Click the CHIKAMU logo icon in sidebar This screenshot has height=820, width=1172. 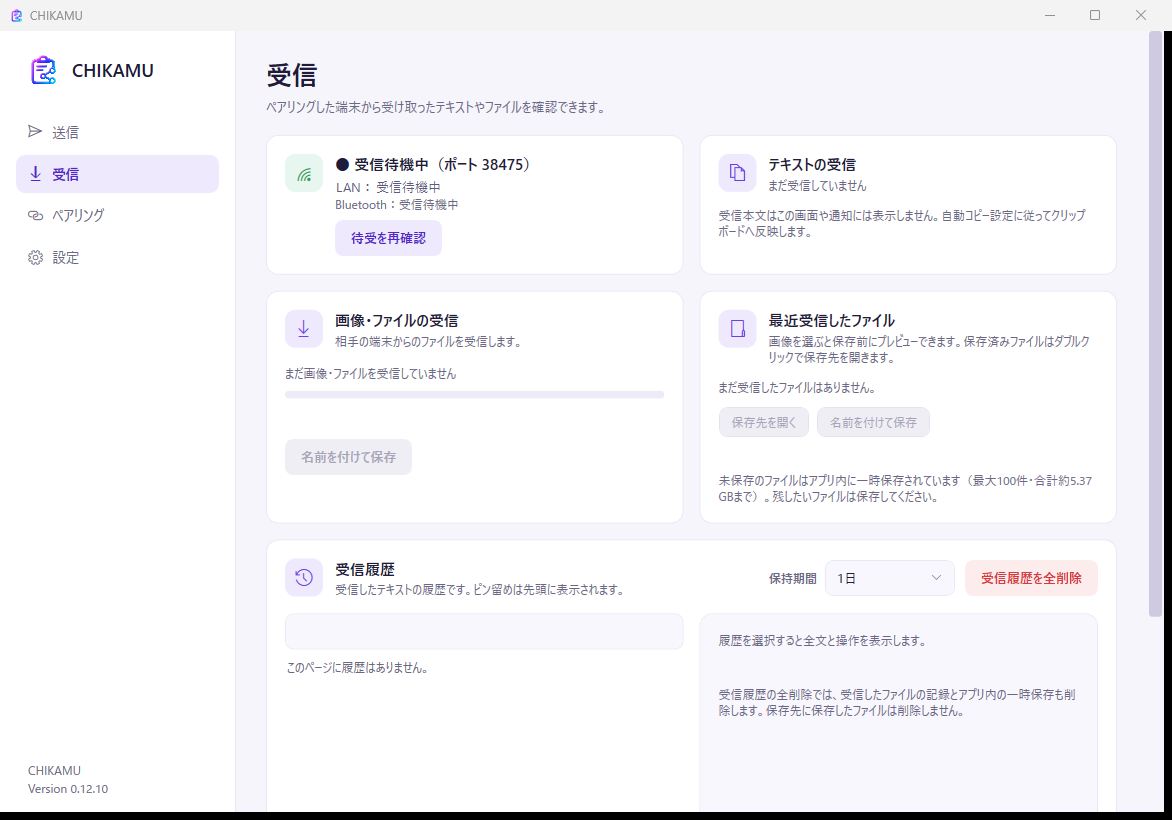click(43, 70)
